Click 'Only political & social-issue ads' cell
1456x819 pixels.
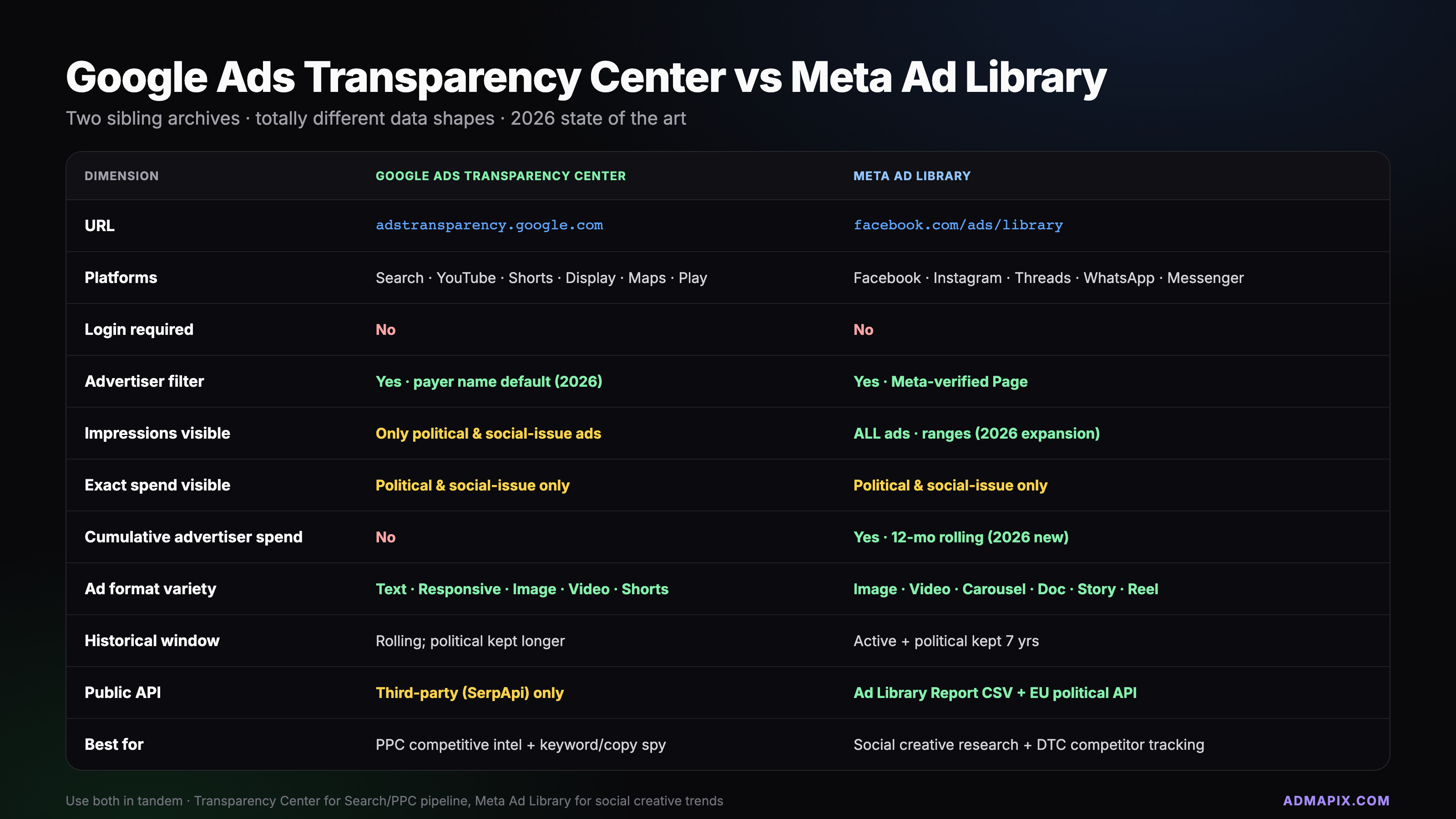pos(488,434)
